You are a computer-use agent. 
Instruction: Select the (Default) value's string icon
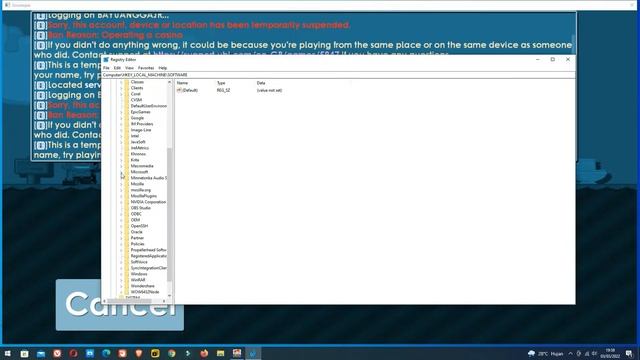[179, 90]
